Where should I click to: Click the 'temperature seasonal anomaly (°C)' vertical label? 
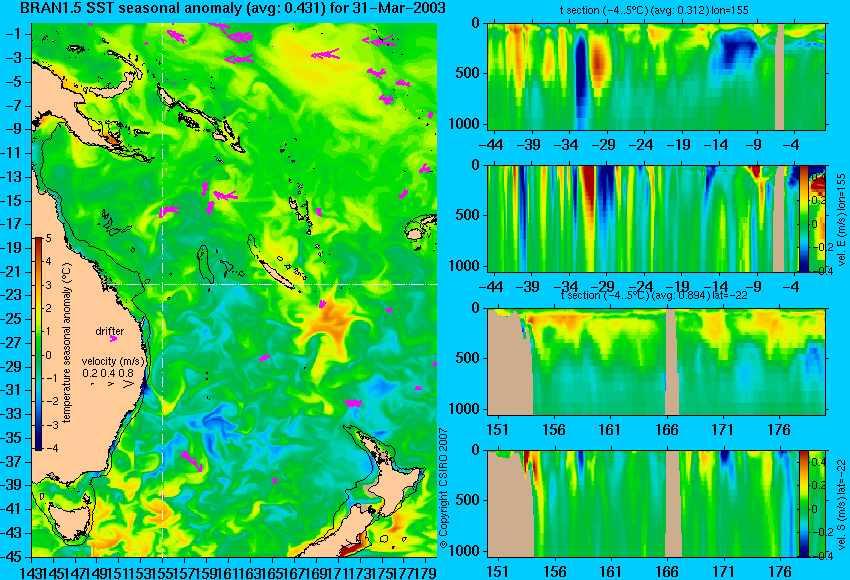click(66, 343)
